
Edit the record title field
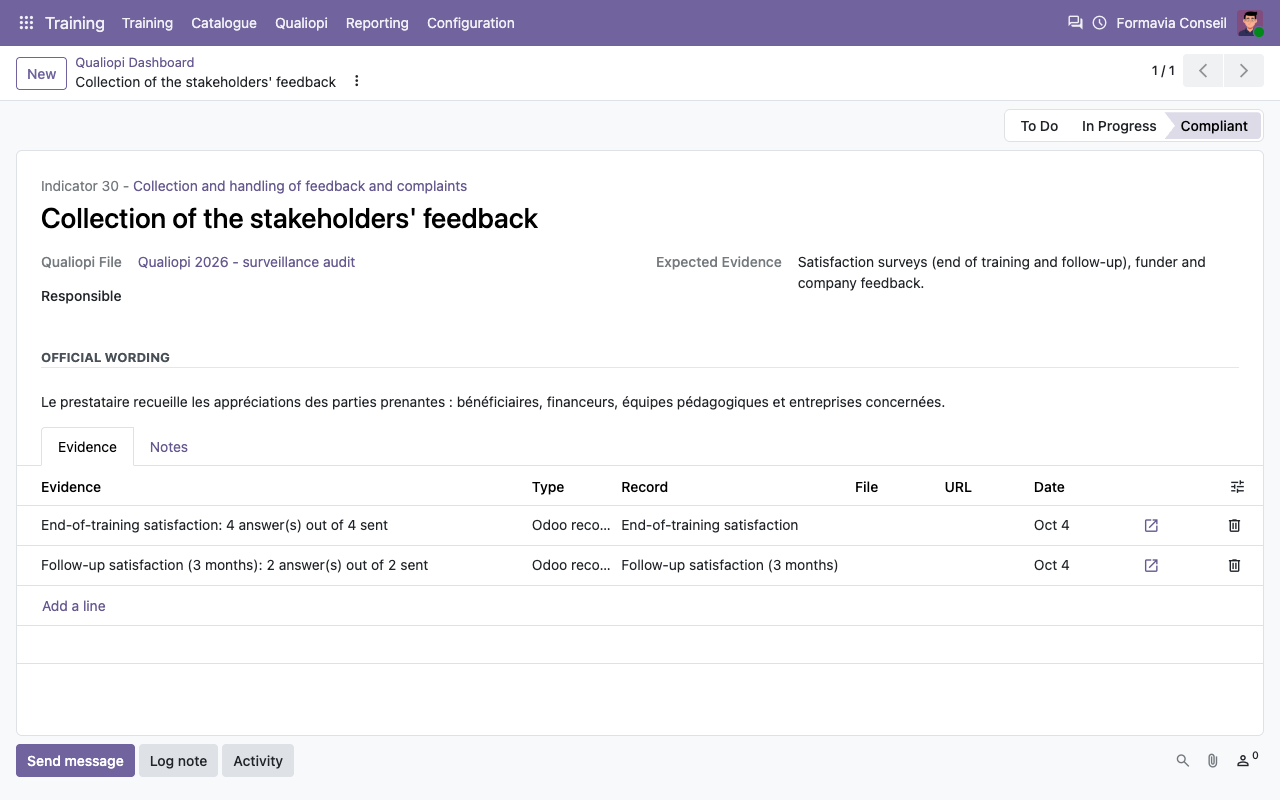640,218
